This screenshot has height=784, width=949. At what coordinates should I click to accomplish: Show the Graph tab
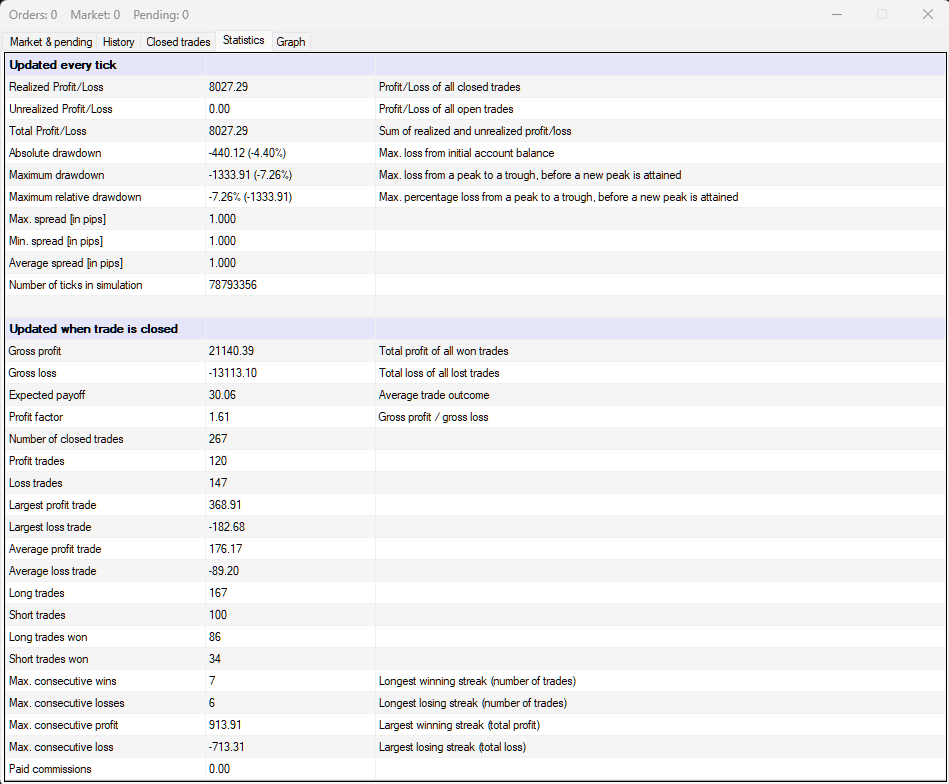pos(291,42)
